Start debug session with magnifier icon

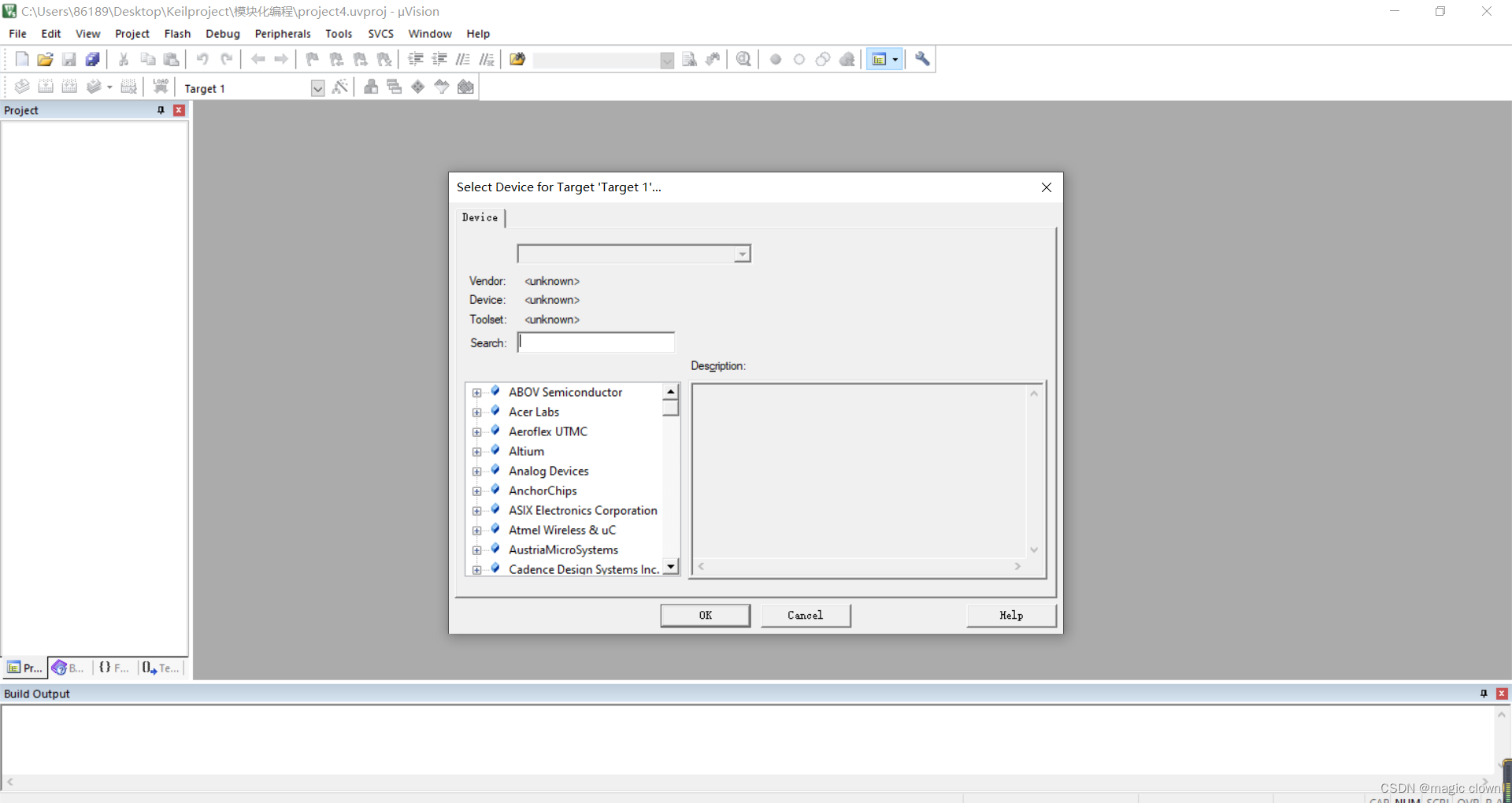click(743, 59)
